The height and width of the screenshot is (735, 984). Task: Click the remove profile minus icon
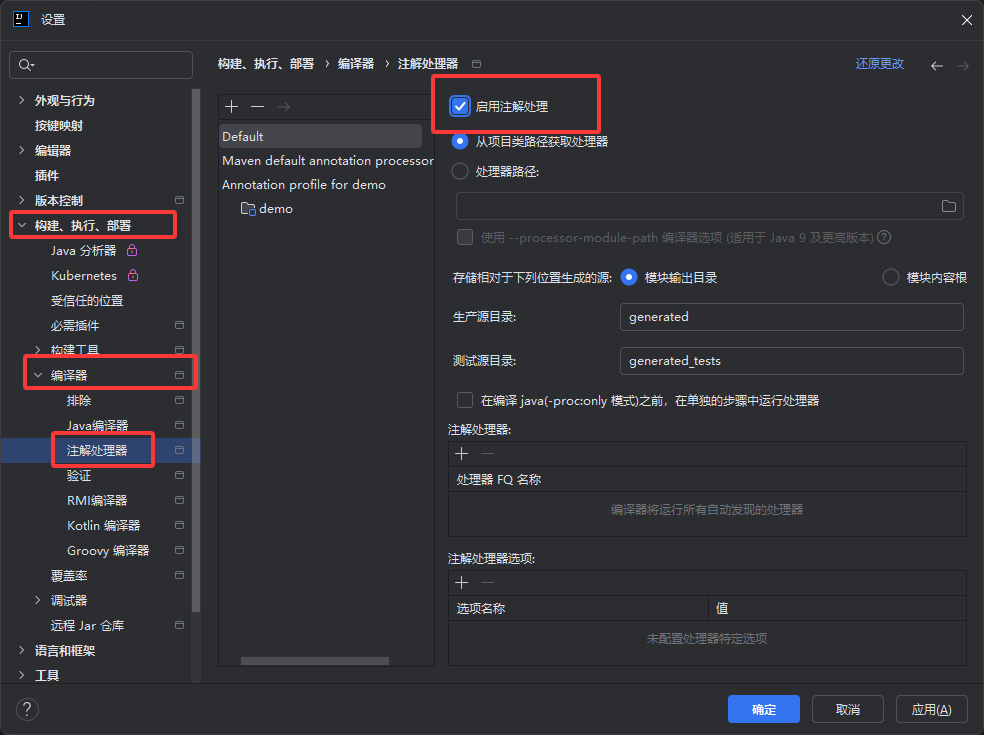257,107
